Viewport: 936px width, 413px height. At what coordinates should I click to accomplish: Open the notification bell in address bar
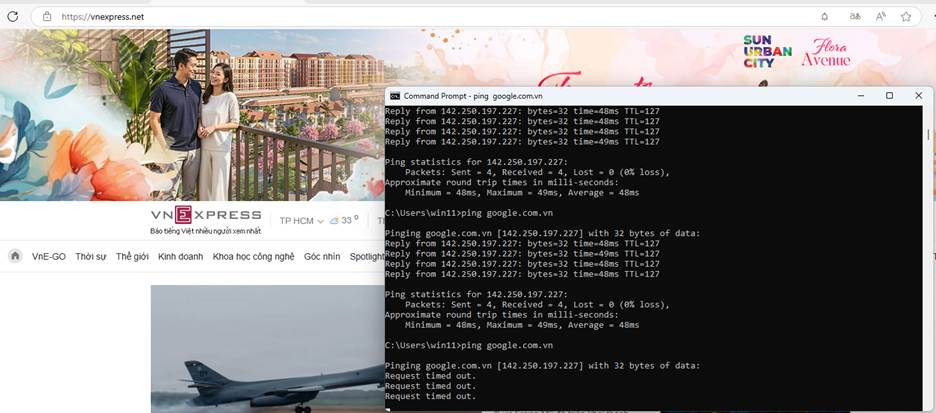824,17
